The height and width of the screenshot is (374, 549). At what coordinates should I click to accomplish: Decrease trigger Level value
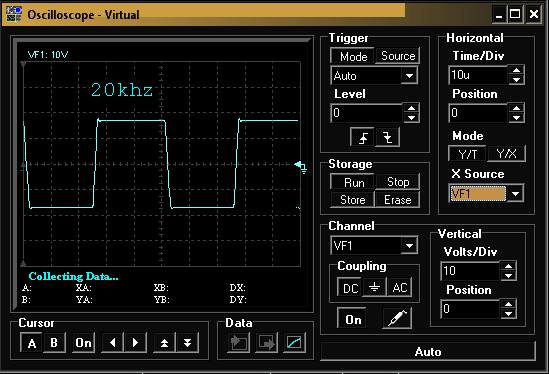[x=411, y=118]
